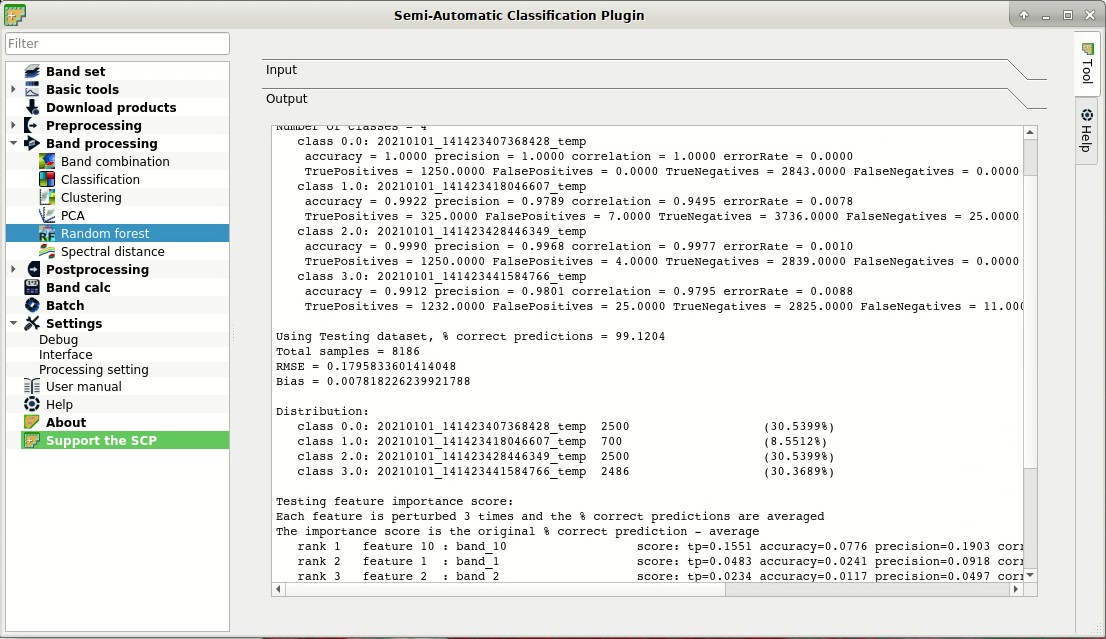Open the Clustering tool icon

pos(47,197)
